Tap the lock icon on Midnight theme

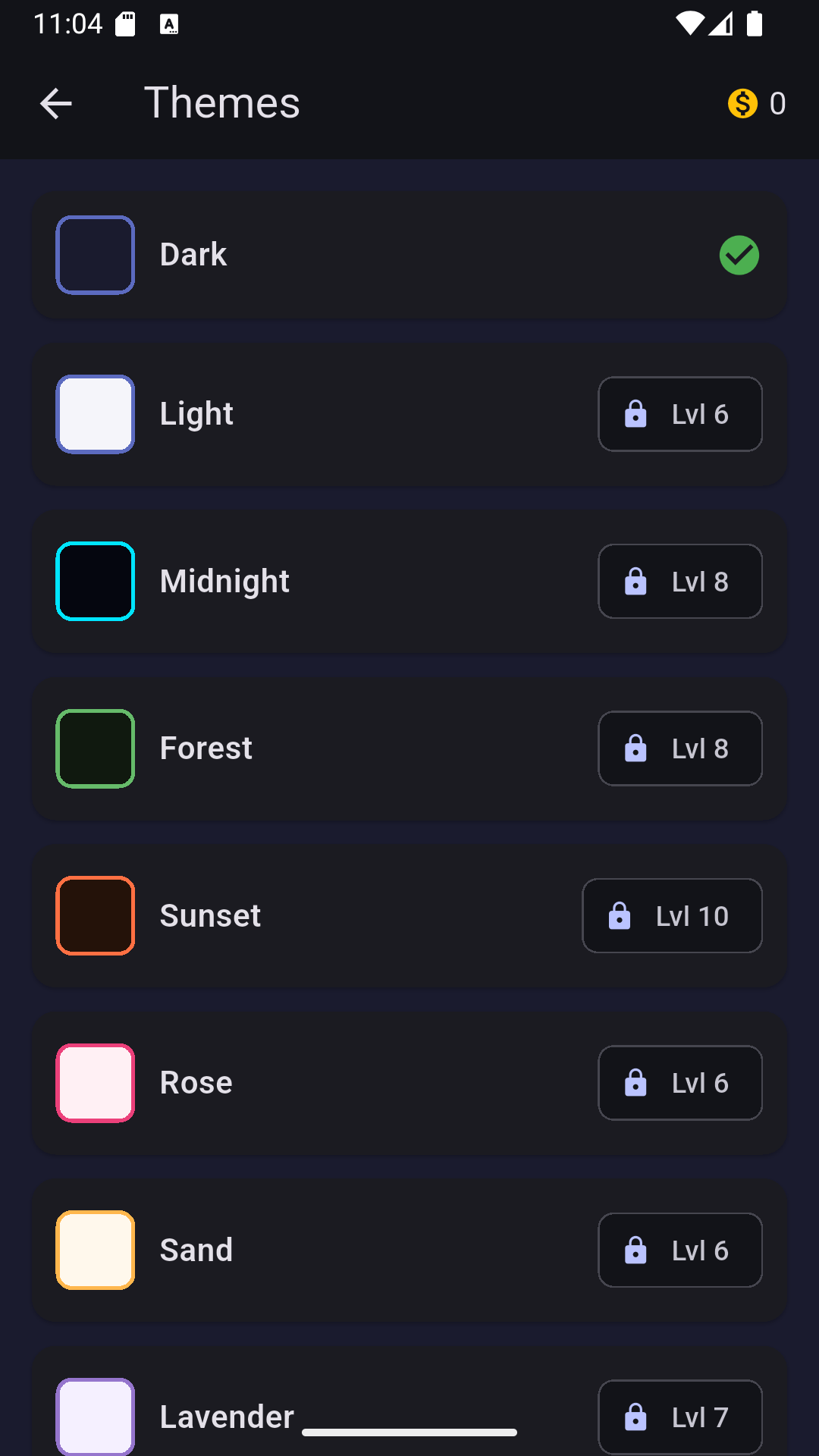[635, 582]
